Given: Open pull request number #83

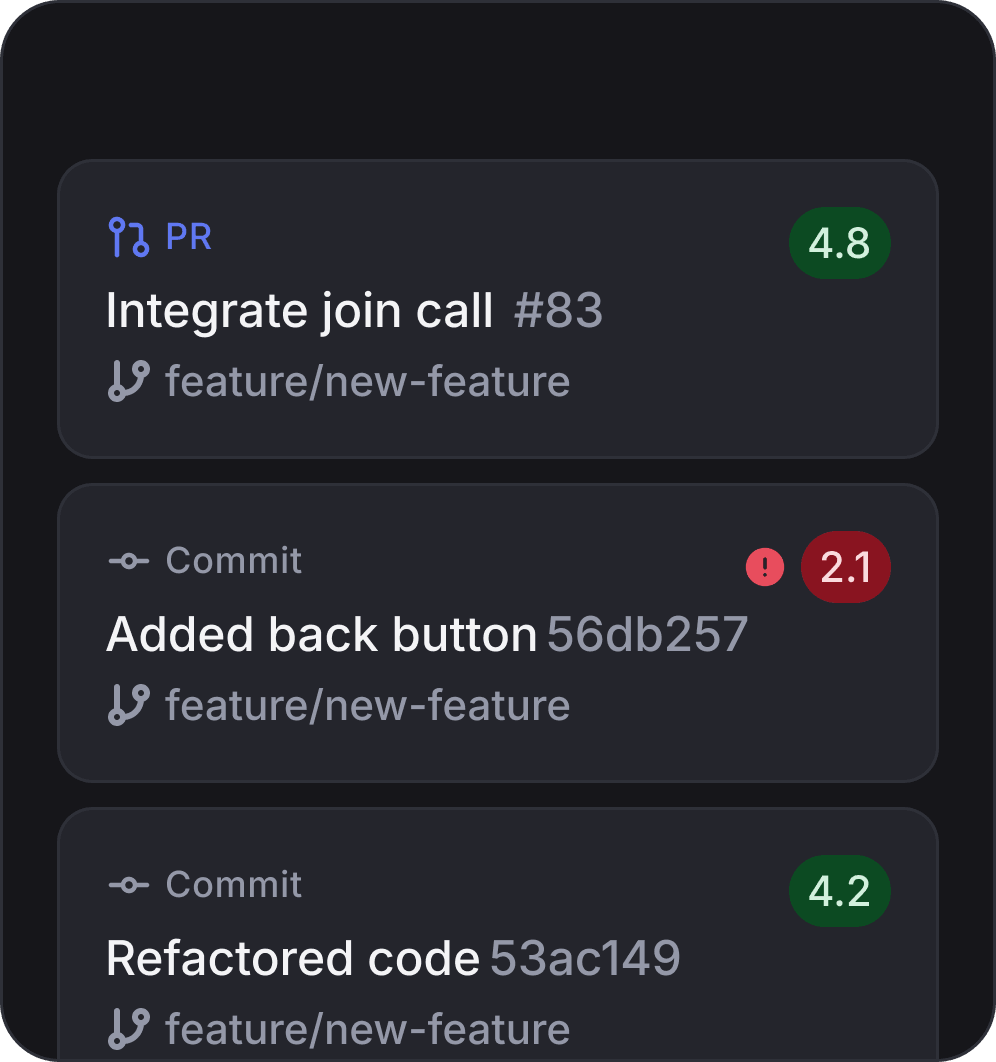Looking at the screenshot, I should point(558,311).
